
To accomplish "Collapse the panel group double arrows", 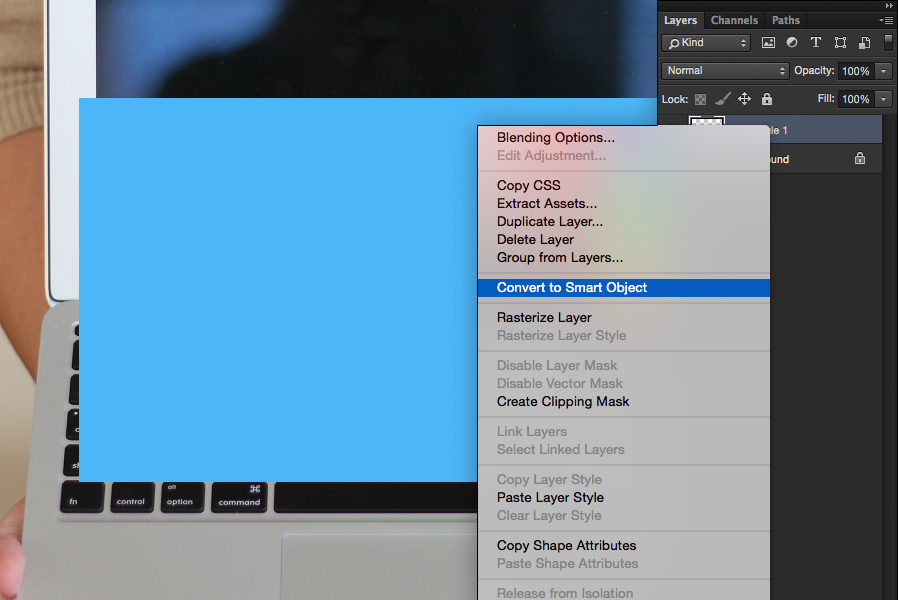I will [889, 5].
